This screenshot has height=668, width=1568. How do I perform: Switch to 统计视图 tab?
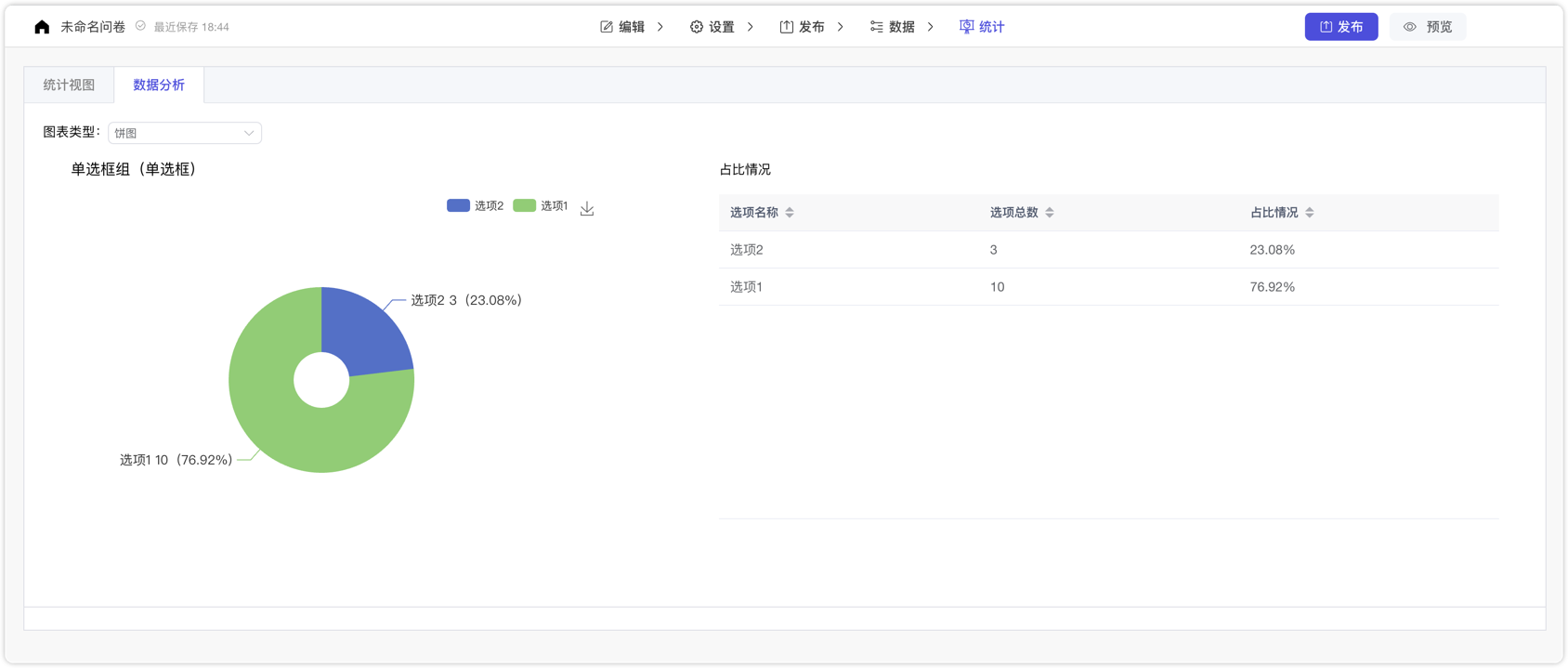[x=69, y=85]
